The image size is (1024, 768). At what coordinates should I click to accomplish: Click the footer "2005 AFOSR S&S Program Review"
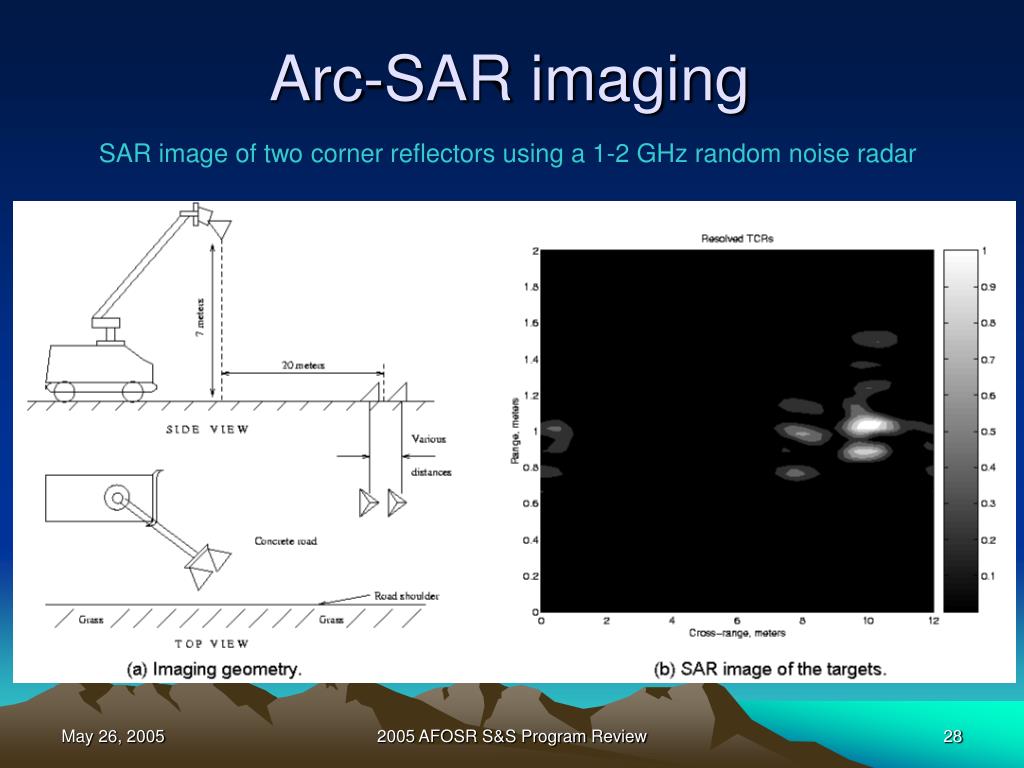pyautogui.click(x=511, y=737)
